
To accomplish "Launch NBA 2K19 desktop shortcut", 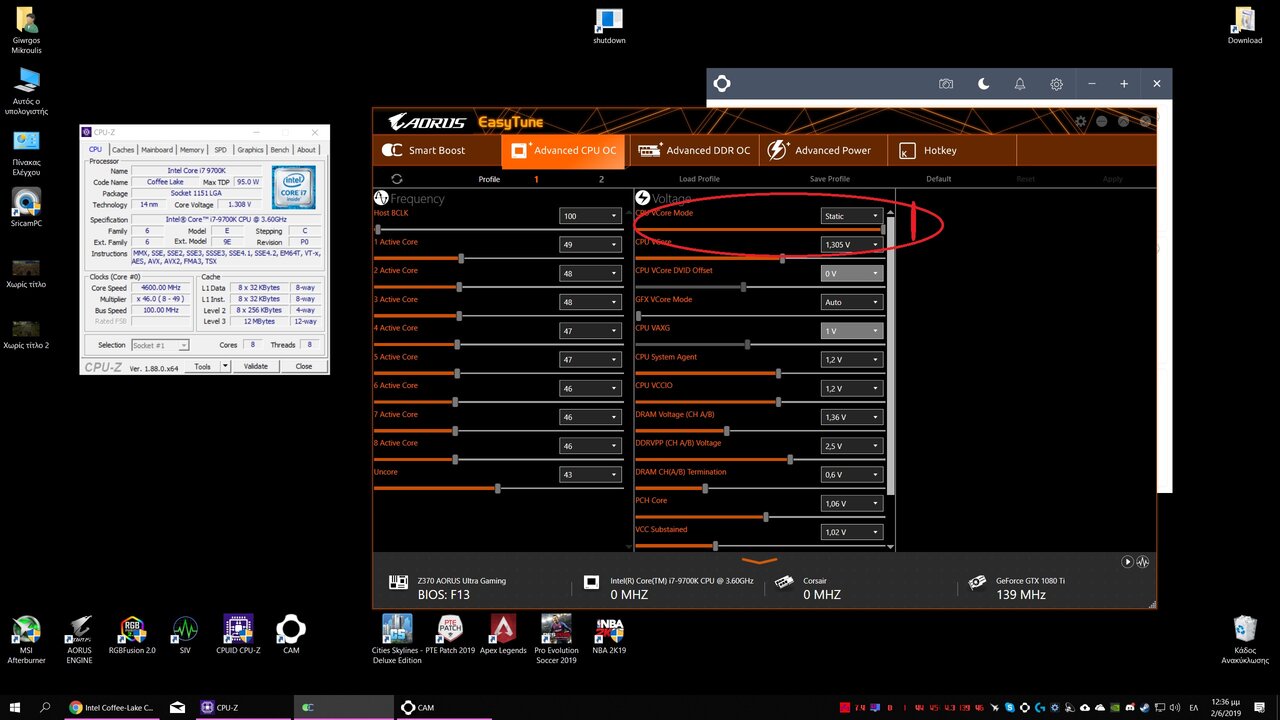I will (609, 635).
